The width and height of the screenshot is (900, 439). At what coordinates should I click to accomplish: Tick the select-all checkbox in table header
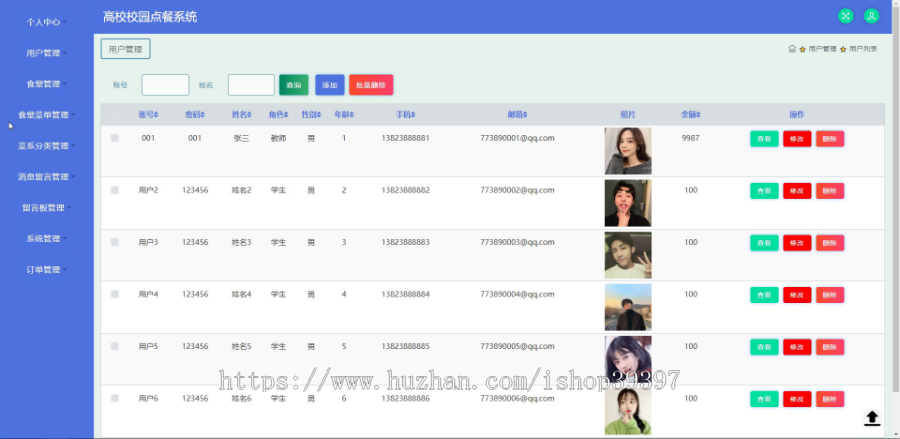click(x=115, y=115)
